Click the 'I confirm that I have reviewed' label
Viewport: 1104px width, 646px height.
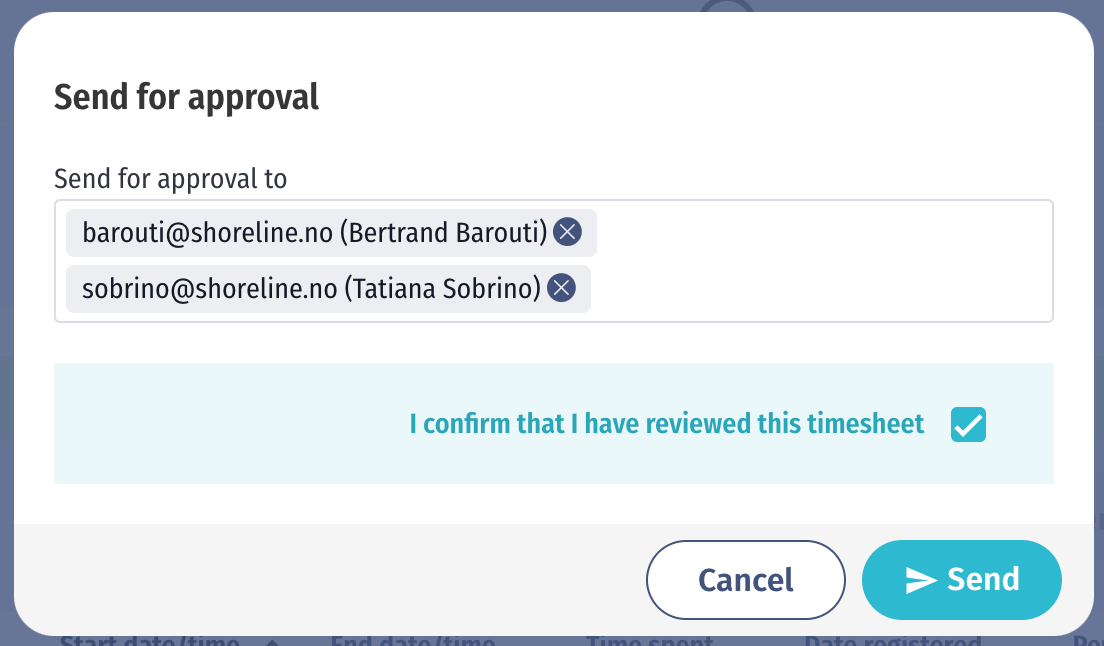click(x=667, y=424)
